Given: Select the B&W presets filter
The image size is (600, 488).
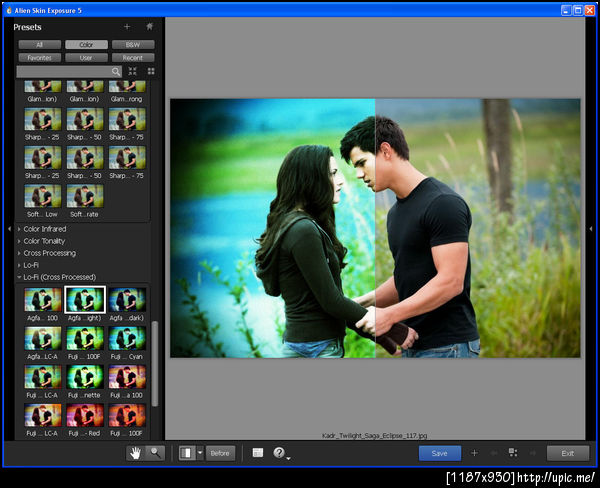Looking at the screenshot, I should [133, 45].
